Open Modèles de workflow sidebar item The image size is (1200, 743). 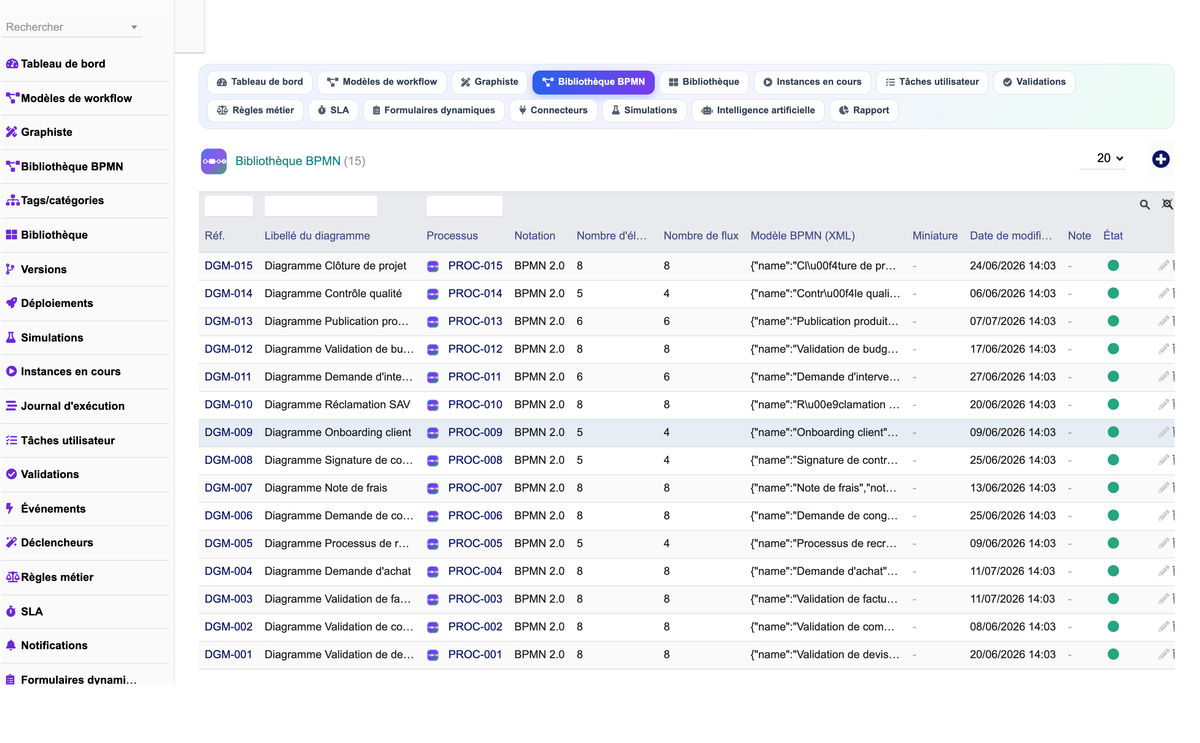(x=69, y=98)
